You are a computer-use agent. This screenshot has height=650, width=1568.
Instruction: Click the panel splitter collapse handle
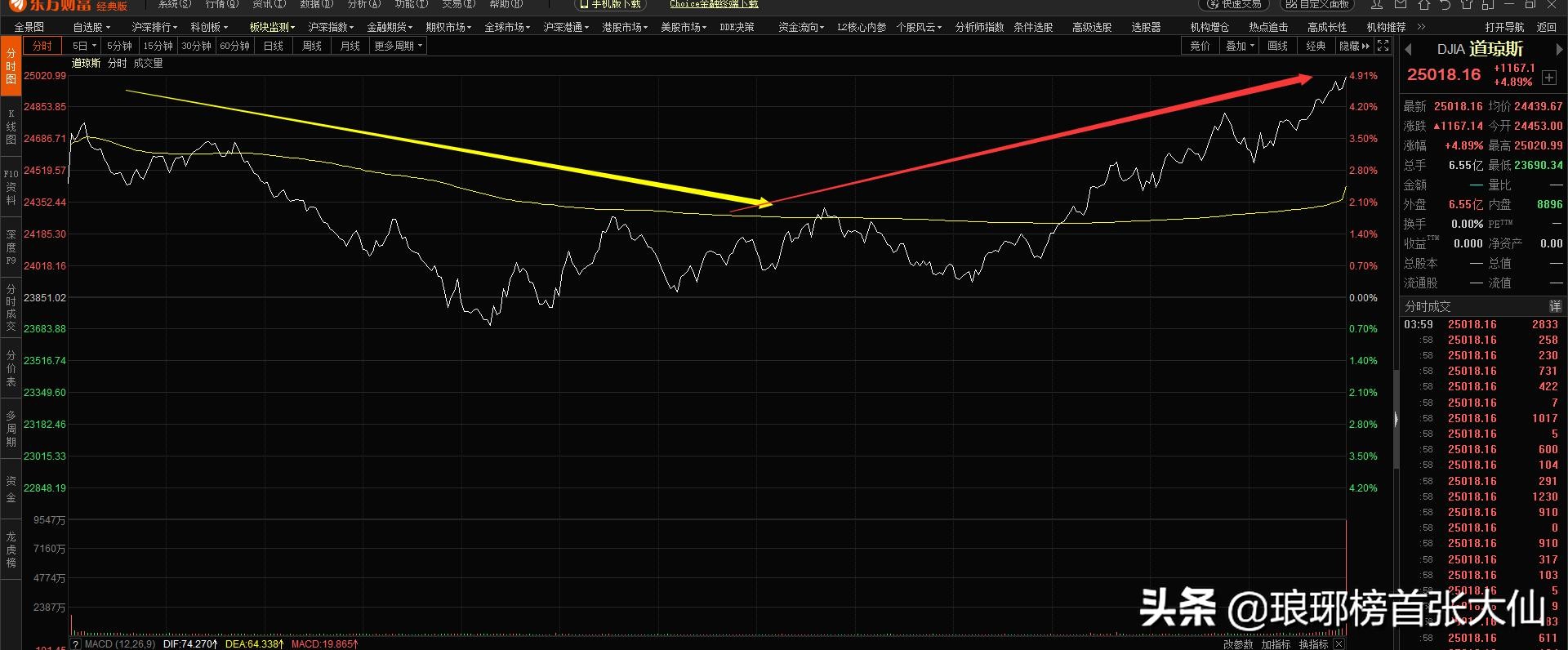coord(1396,418)
